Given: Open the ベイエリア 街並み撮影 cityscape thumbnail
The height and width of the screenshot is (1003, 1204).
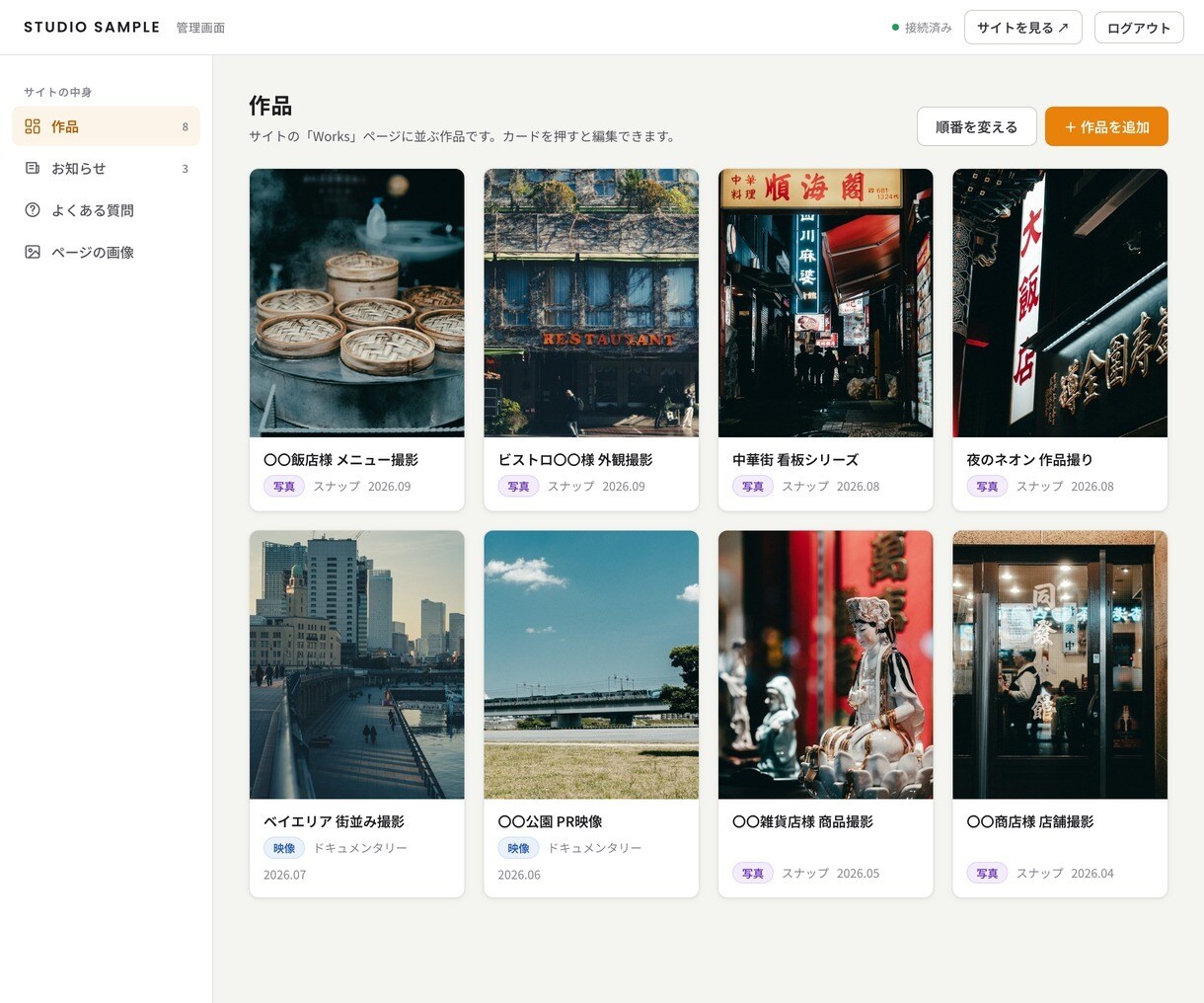Looking at the screenshot, I should pyautogui.click(x=356, y=664).
